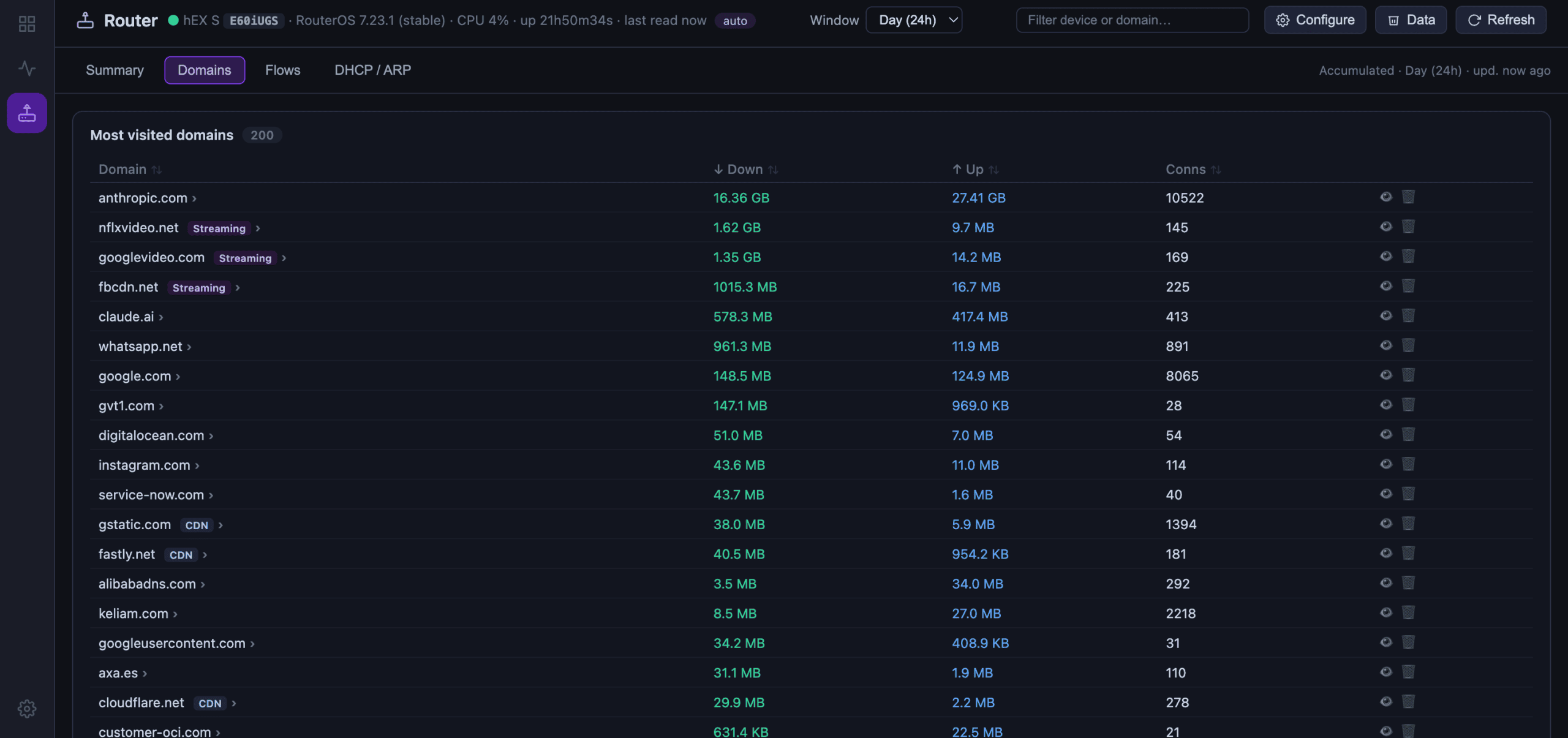Sort table by Down column header
This screenshot has width=1568, height=738.
click(x=745, y=170)
